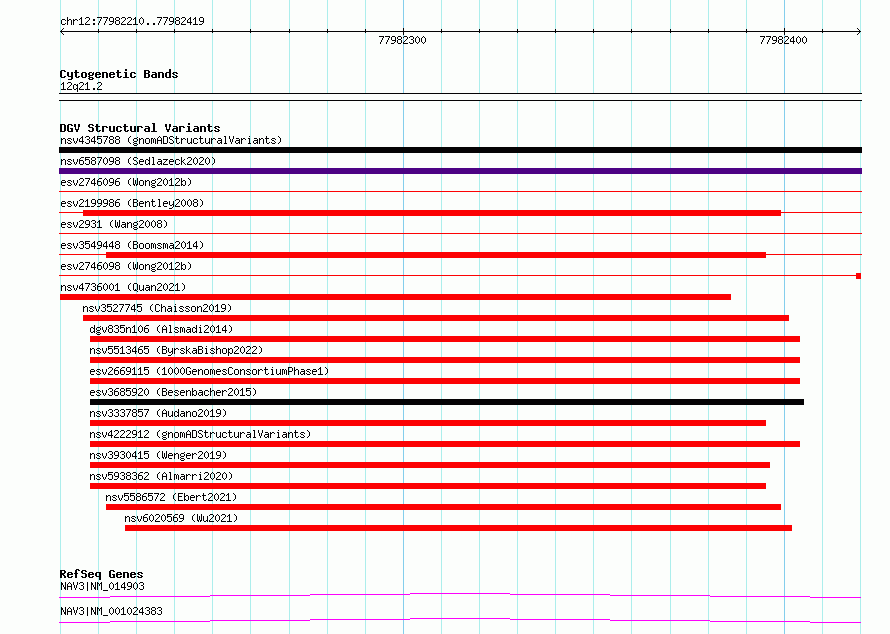890x634 pixels.
Task: Open nsv4736001 (Quan2021) variant
Action: tap(123, 287)
